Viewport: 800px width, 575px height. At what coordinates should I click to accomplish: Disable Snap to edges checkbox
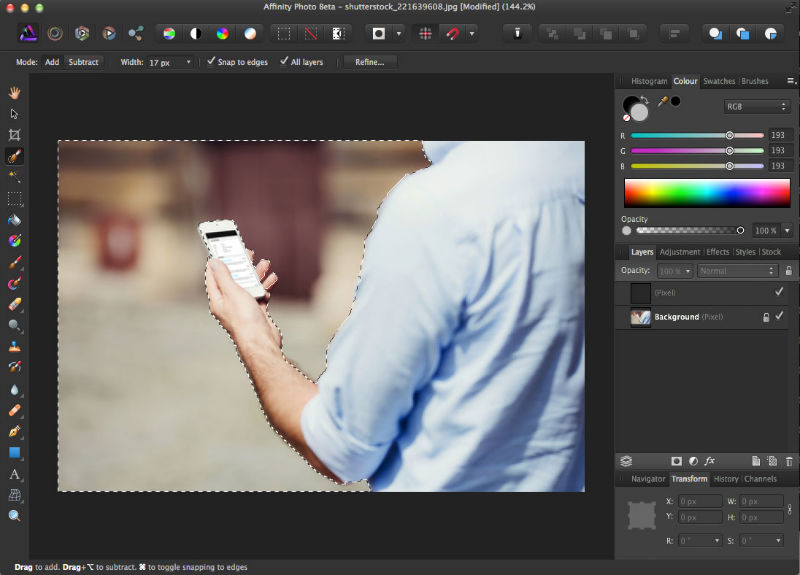(211, 62)
